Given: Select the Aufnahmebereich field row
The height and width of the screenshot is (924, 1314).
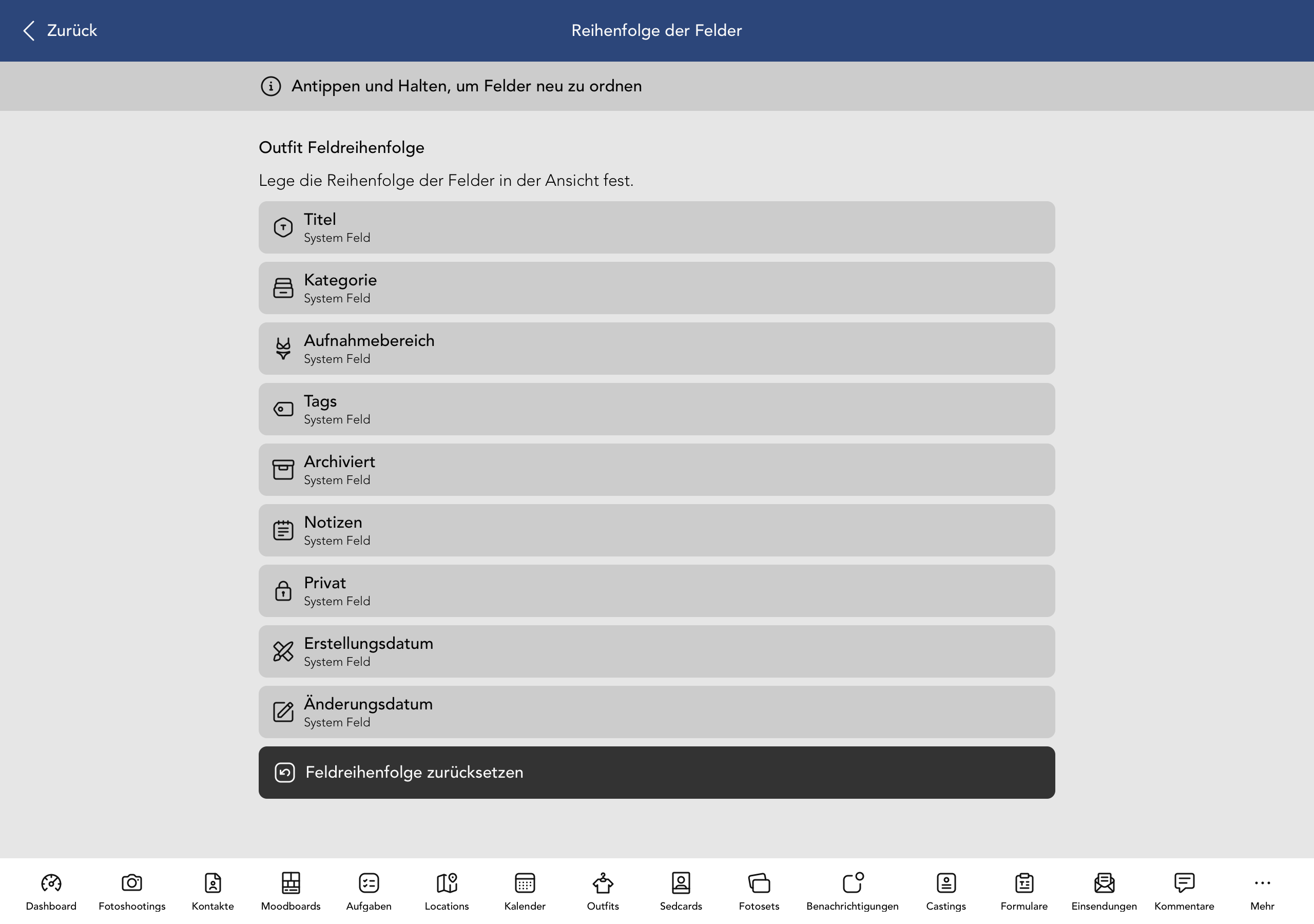Looking at the screenshot, I should 657,349.
